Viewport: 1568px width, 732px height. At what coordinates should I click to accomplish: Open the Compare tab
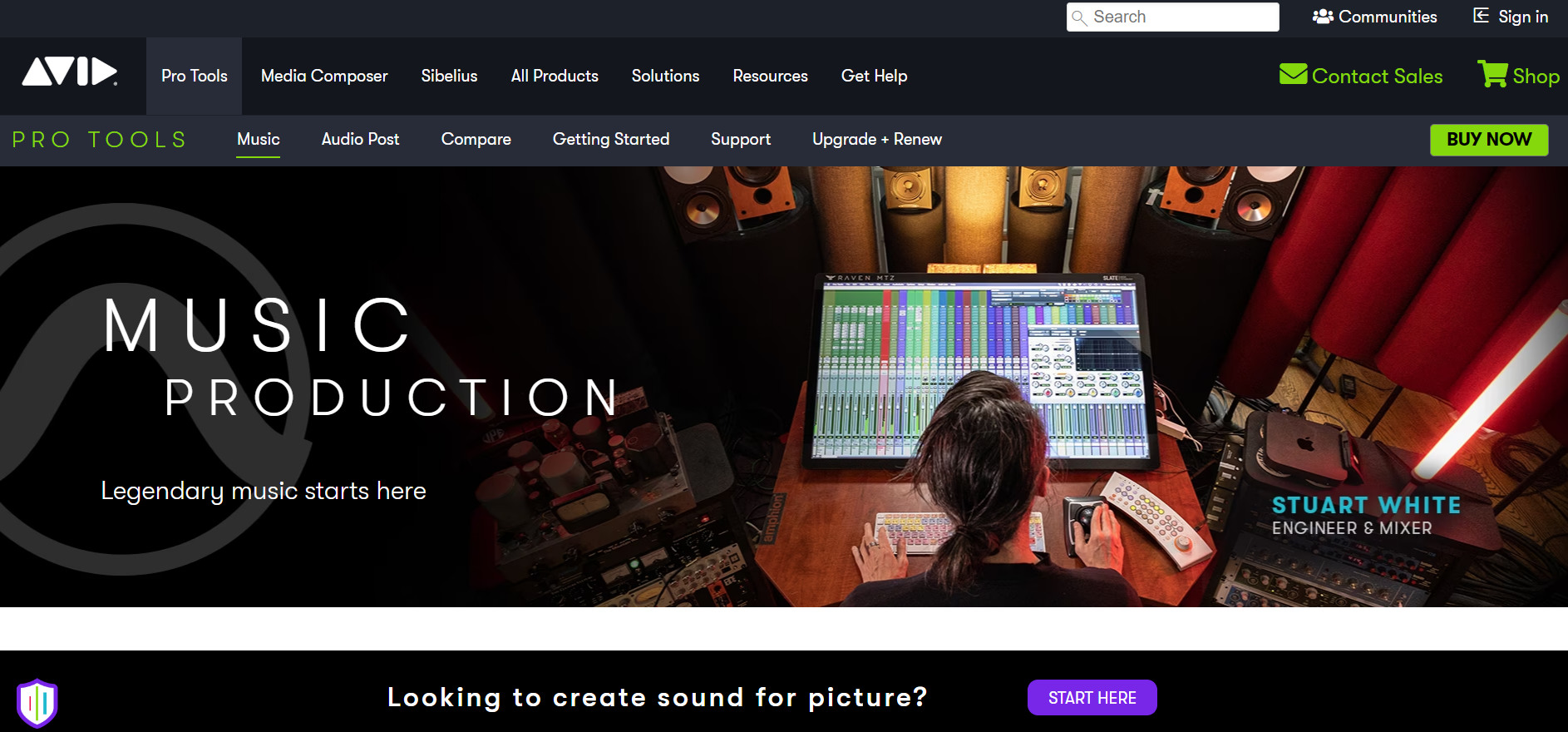(x=476, y=139)
